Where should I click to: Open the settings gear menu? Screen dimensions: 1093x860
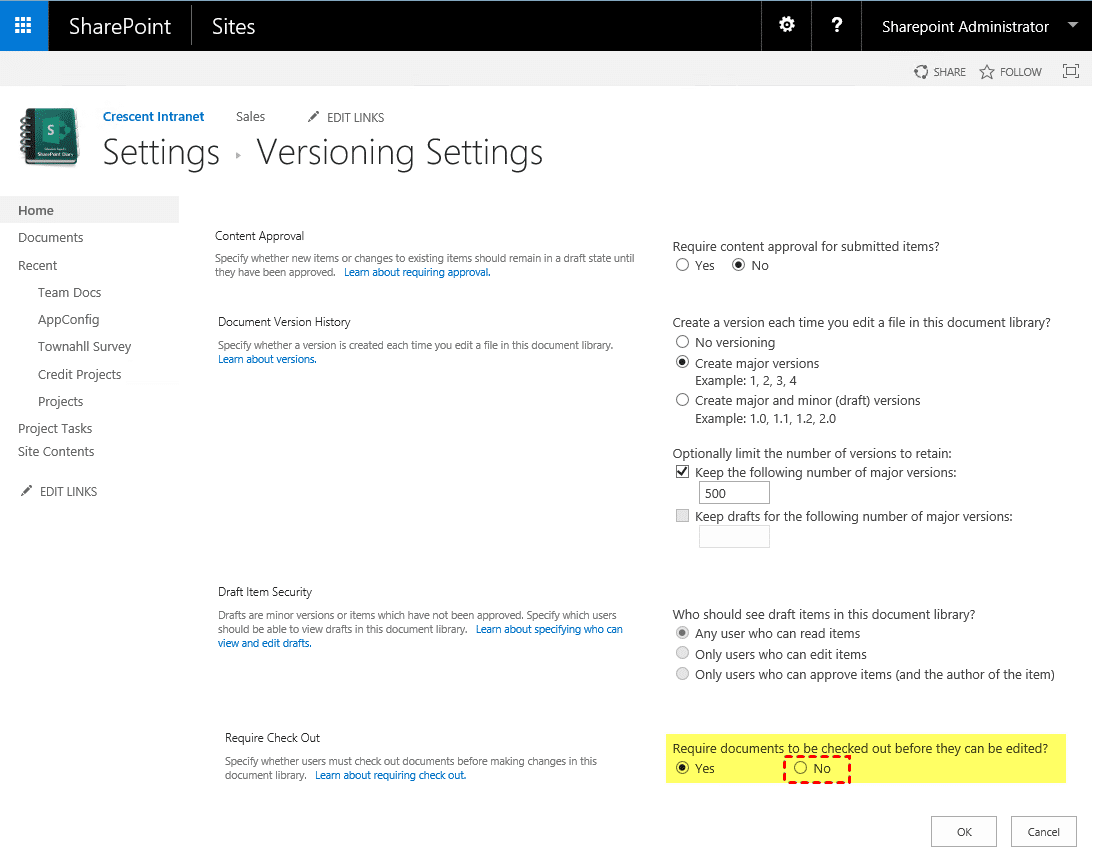point(787,26)
